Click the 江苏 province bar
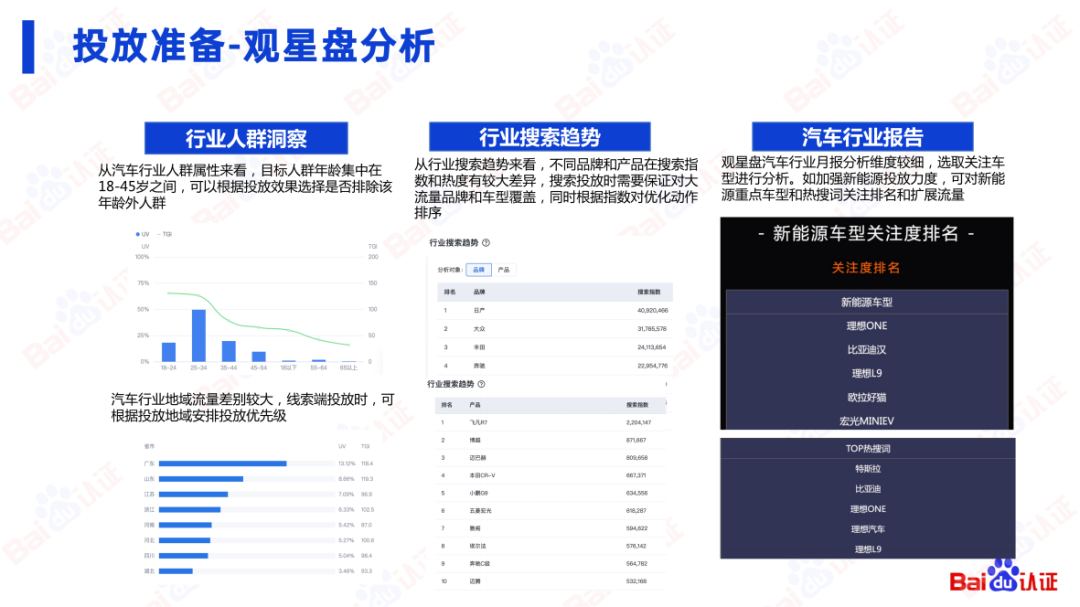 (193, 494)
